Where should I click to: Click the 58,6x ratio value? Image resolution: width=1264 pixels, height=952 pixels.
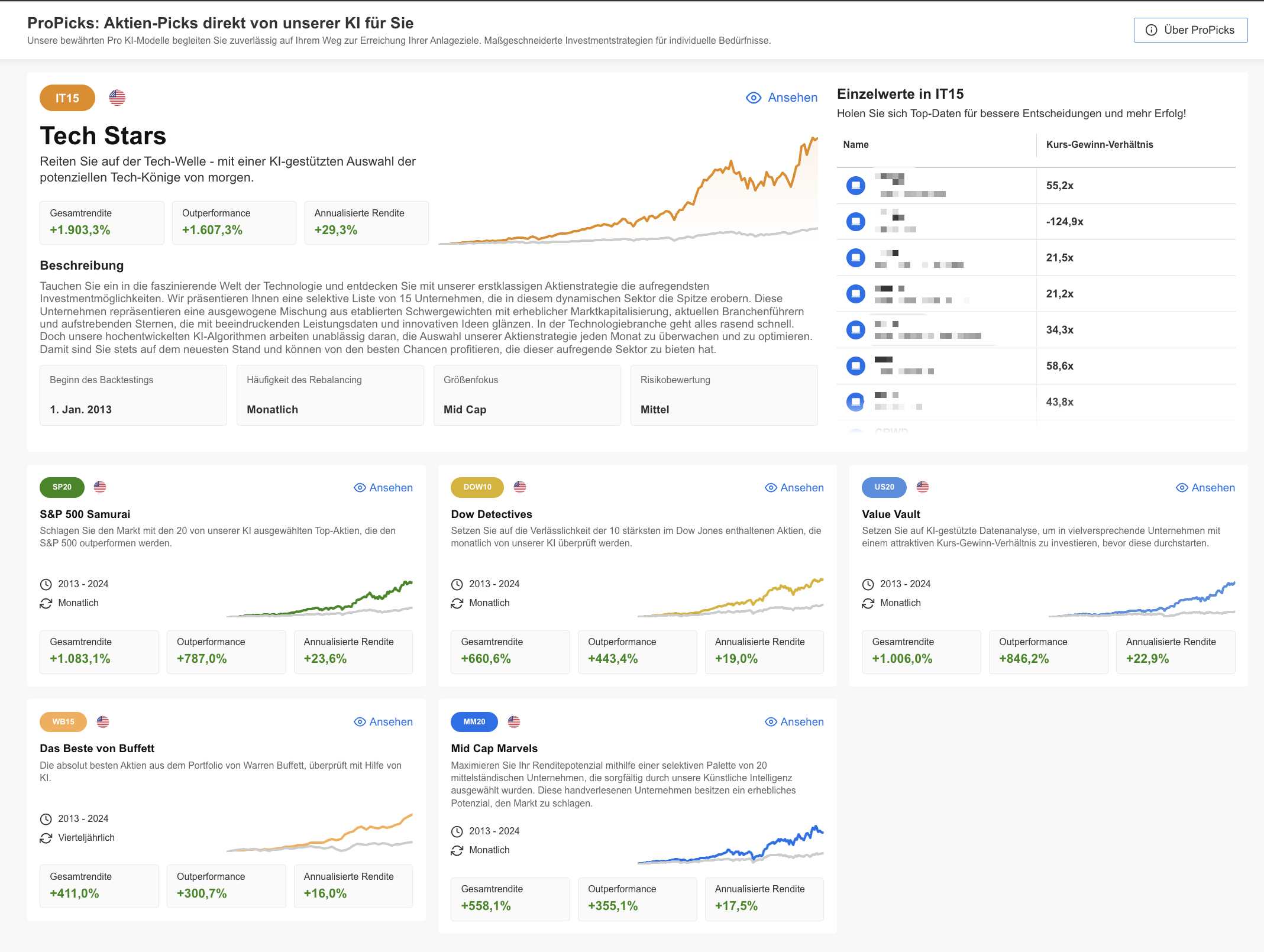point(1060,366)
